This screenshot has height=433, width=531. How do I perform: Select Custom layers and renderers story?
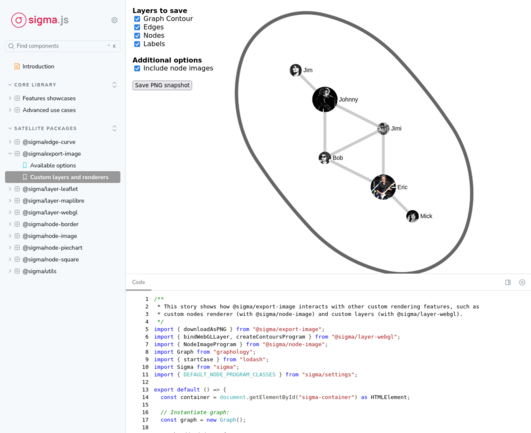pyautogui.click(x=63, y=177)
